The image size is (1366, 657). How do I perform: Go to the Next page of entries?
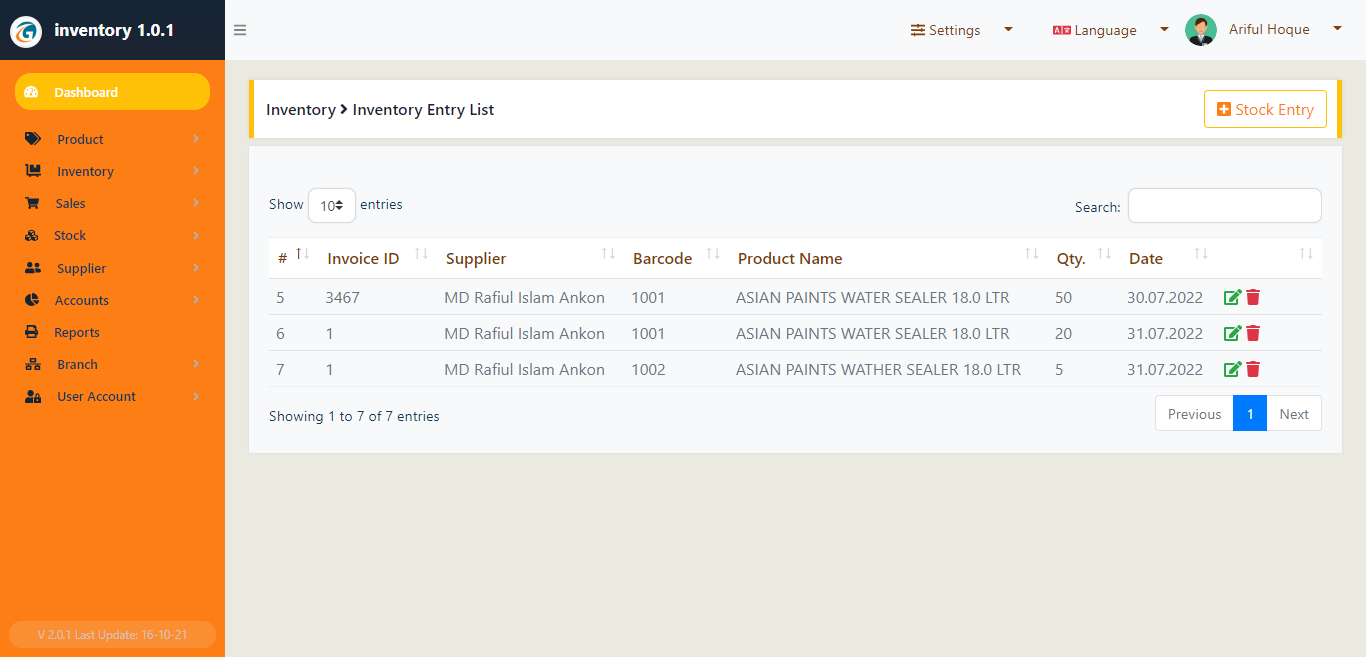(x=1294, y=414)
